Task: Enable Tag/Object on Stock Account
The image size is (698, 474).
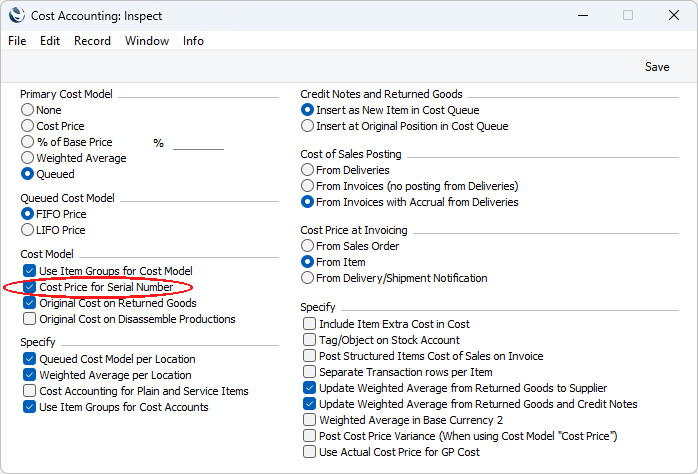Action: 309,340
